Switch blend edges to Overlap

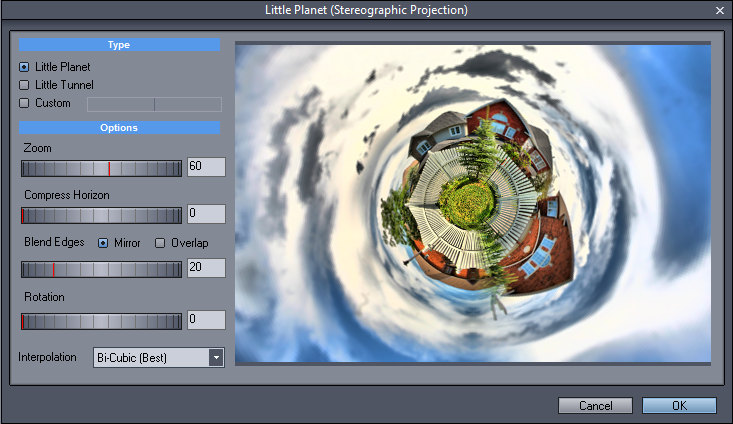pos(160,243)
